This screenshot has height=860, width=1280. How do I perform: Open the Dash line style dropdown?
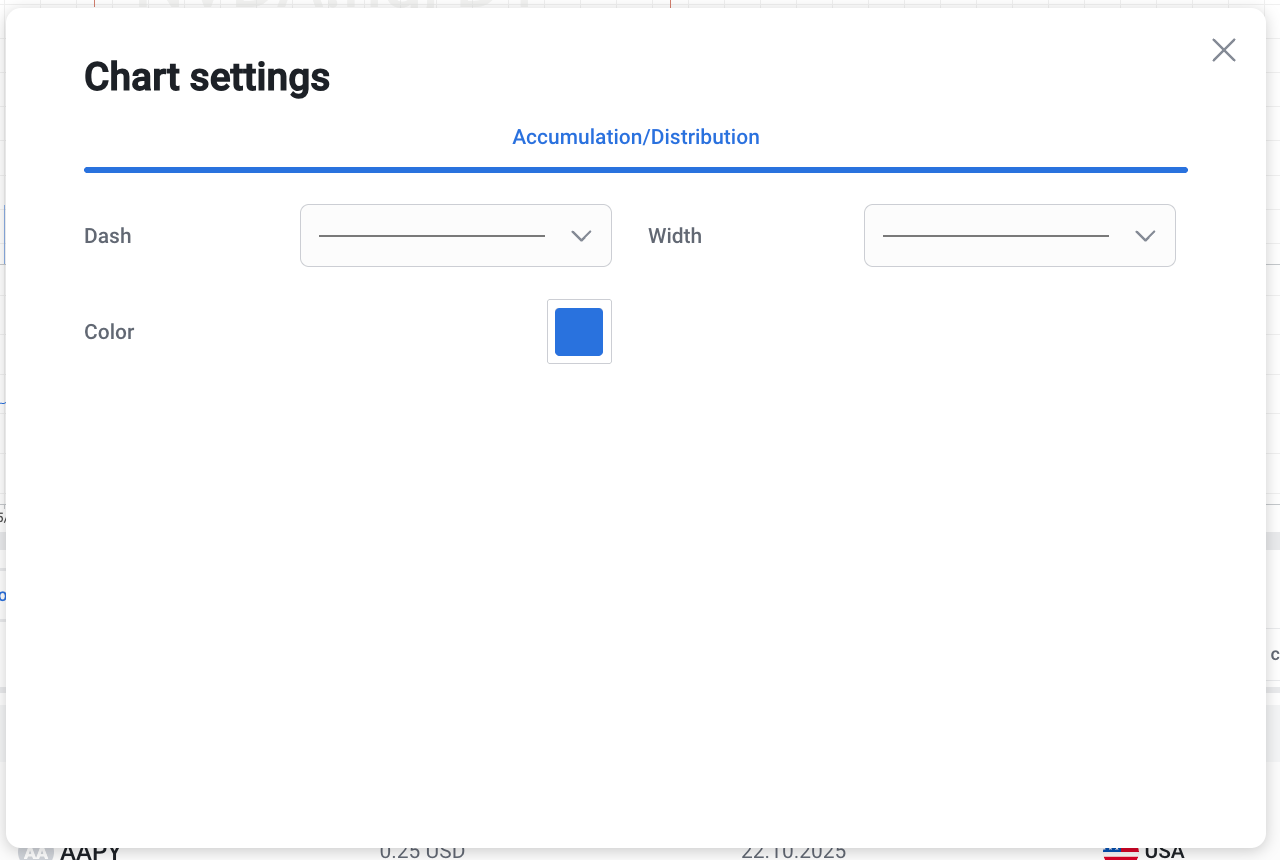tap(455, 236)
